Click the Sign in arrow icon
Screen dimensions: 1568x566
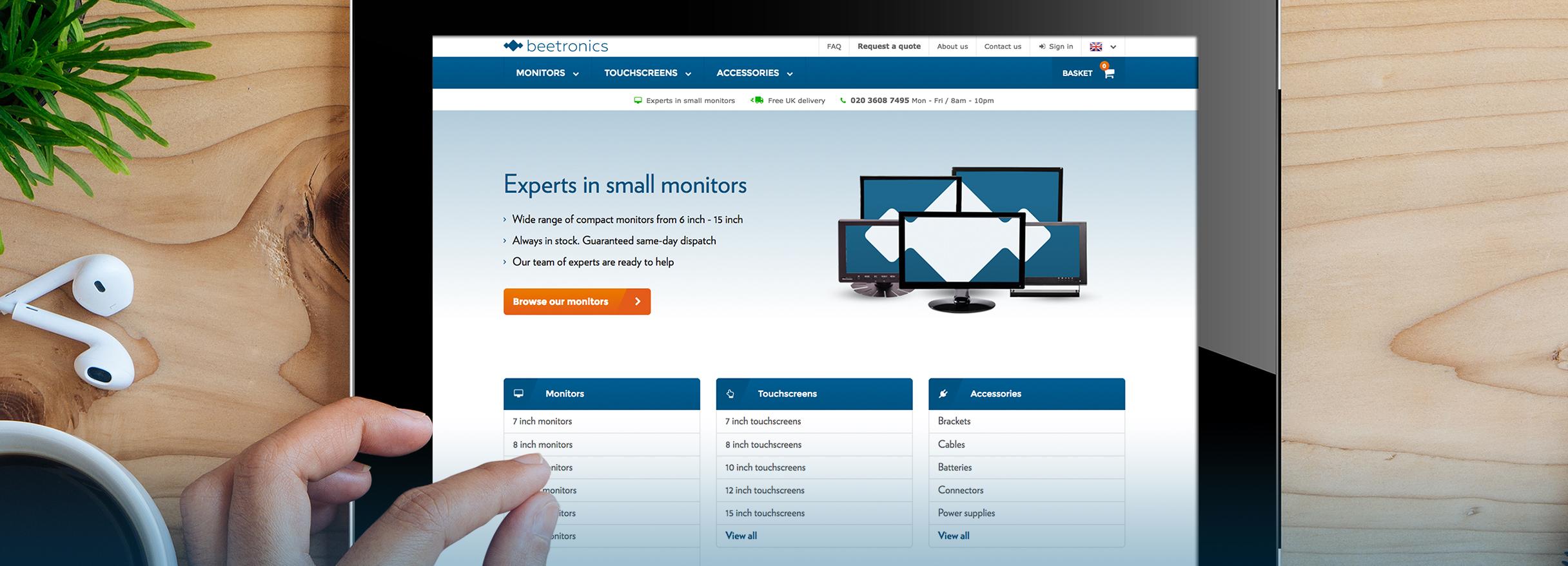point(1042,46)
